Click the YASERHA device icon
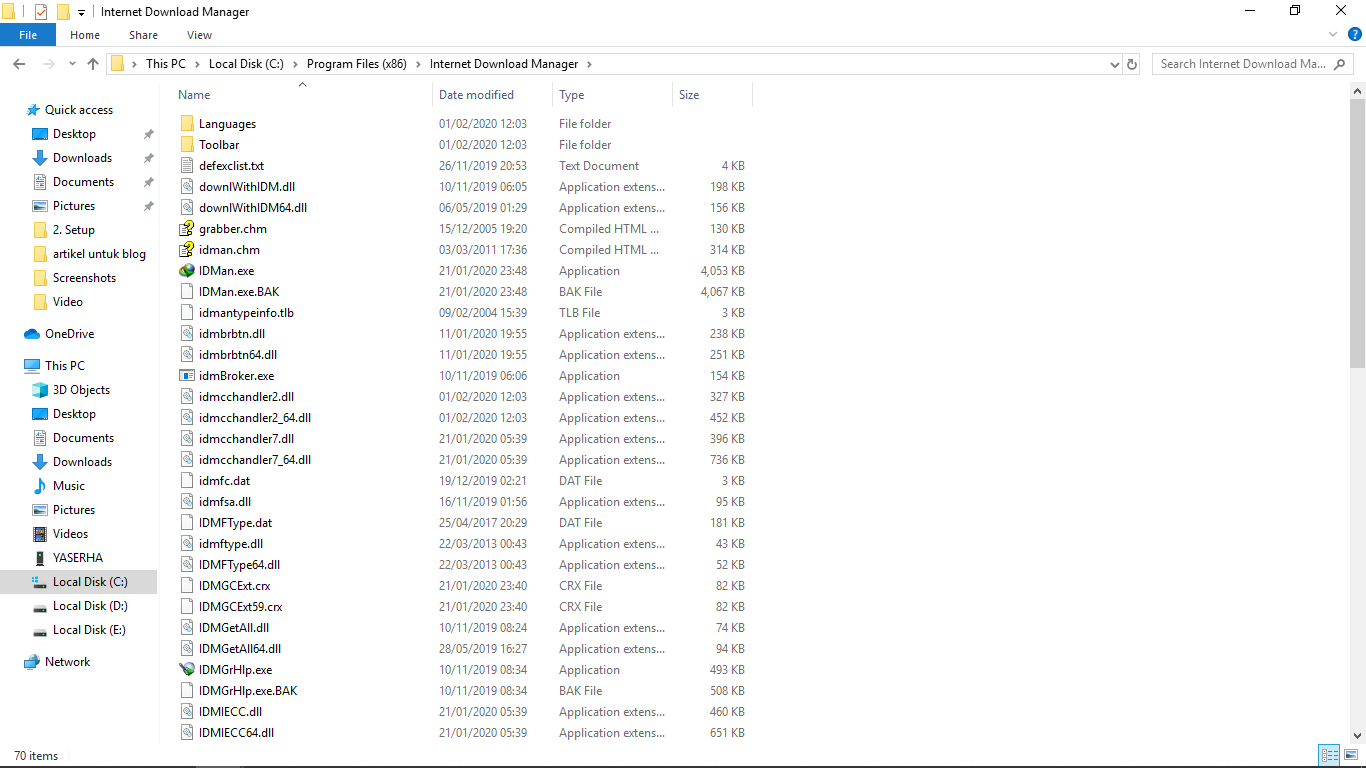This screenshot has height=768, width=1366. coord(40,558)
